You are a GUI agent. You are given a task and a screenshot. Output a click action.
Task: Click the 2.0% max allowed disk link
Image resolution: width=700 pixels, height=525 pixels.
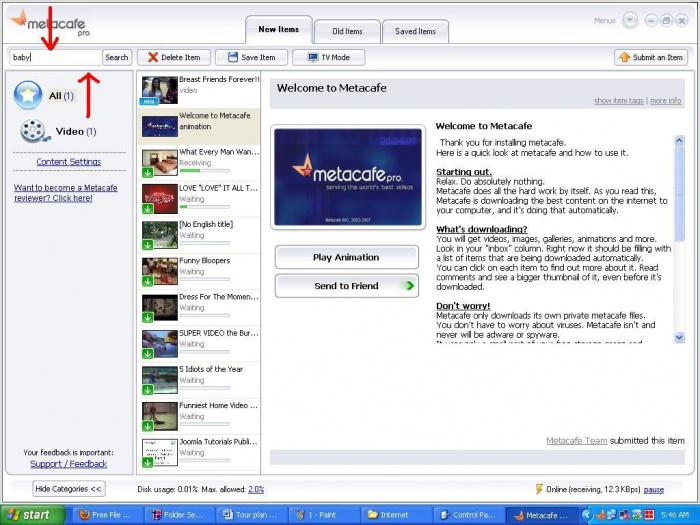256,489
